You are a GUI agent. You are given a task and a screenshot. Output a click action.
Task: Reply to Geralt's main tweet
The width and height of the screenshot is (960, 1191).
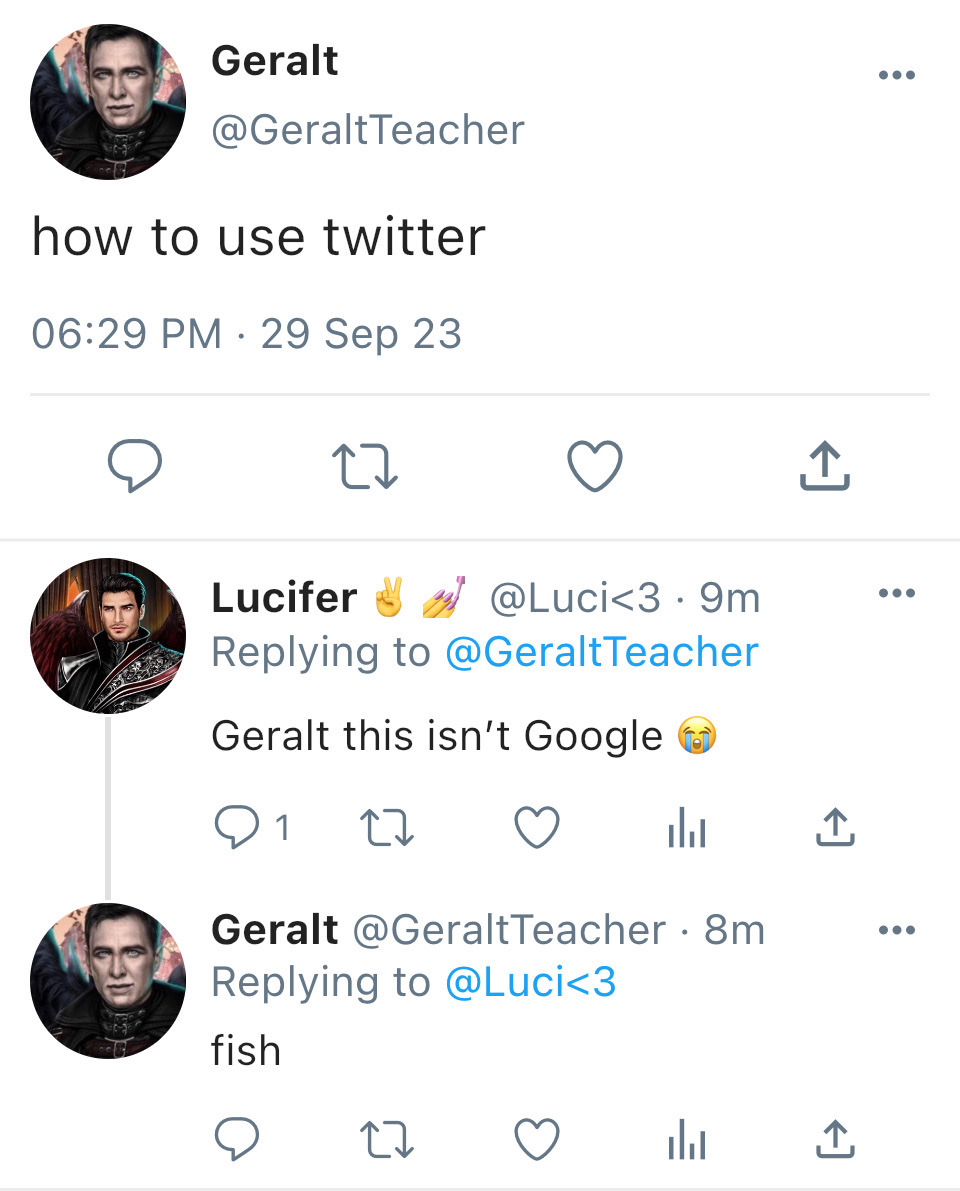coord(134,467)
